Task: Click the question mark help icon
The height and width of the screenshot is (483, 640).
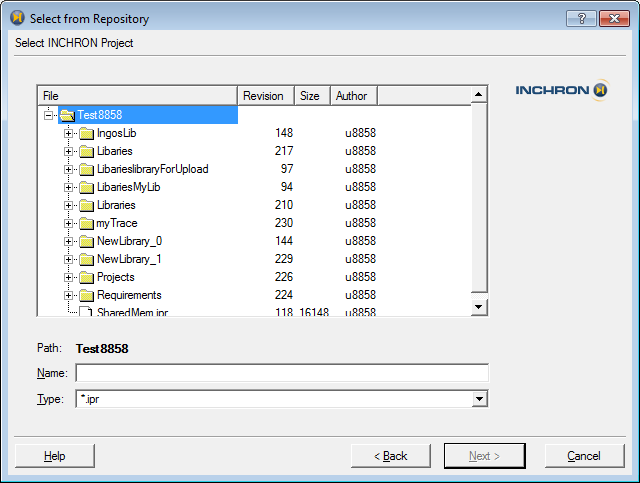Action: (x=581, y=18)
